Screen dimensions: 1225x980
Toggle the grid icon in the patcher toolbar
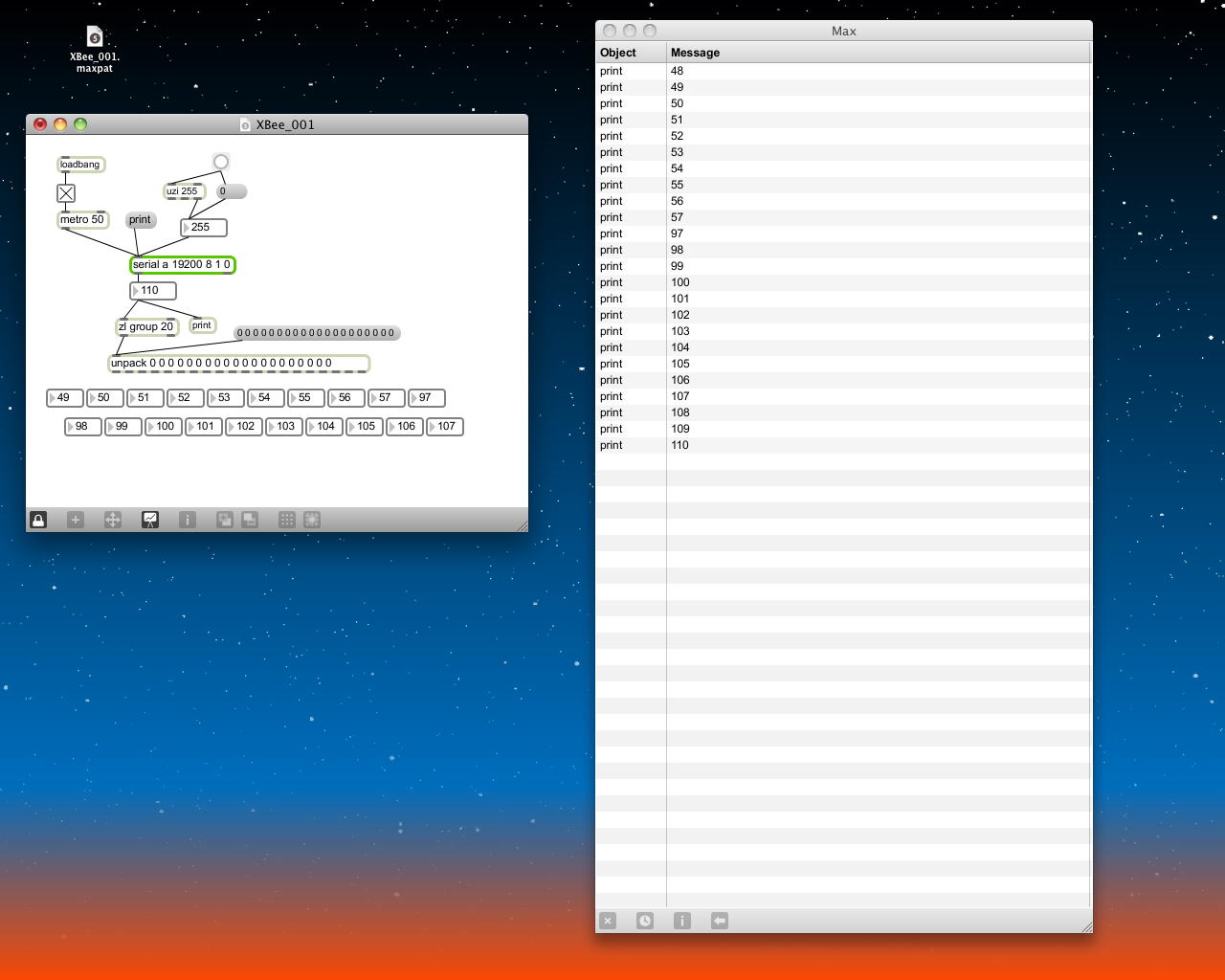[x=286, y=520]
